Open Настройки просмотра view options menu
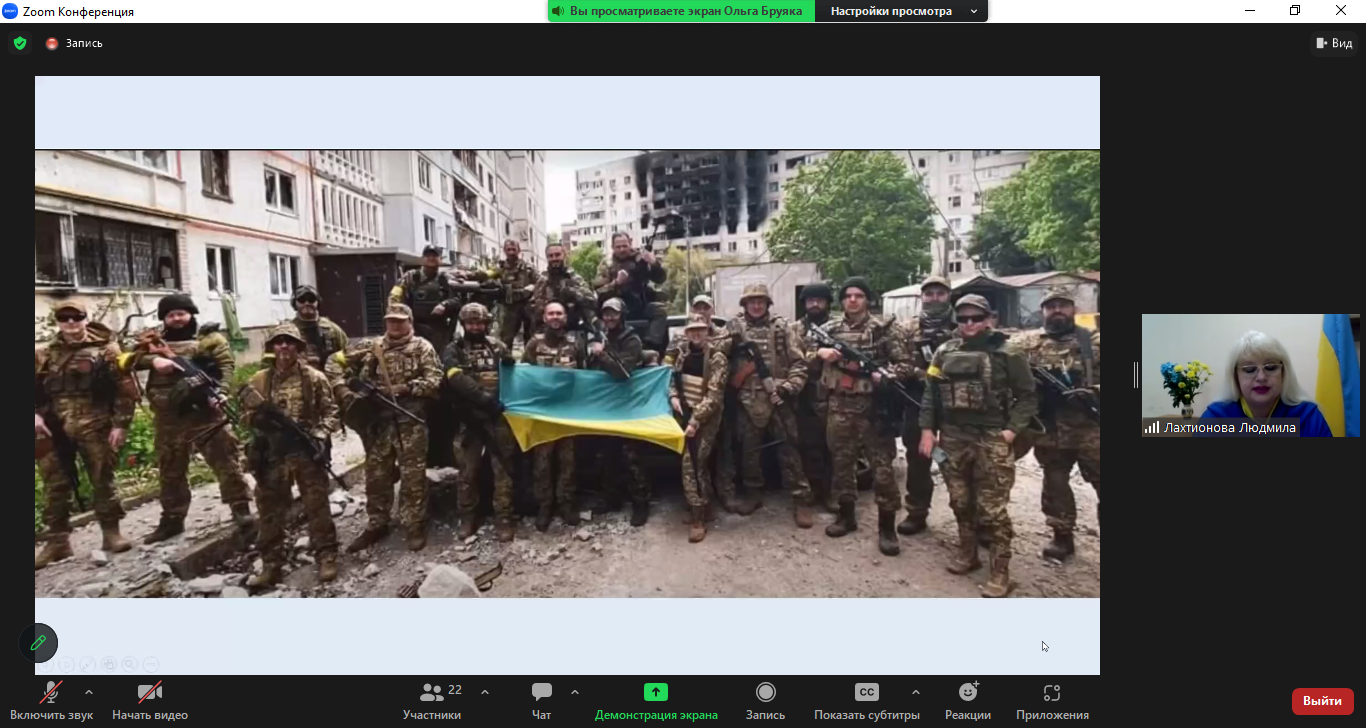Screen dimensions: 1366x728 [x=901, y=11]
